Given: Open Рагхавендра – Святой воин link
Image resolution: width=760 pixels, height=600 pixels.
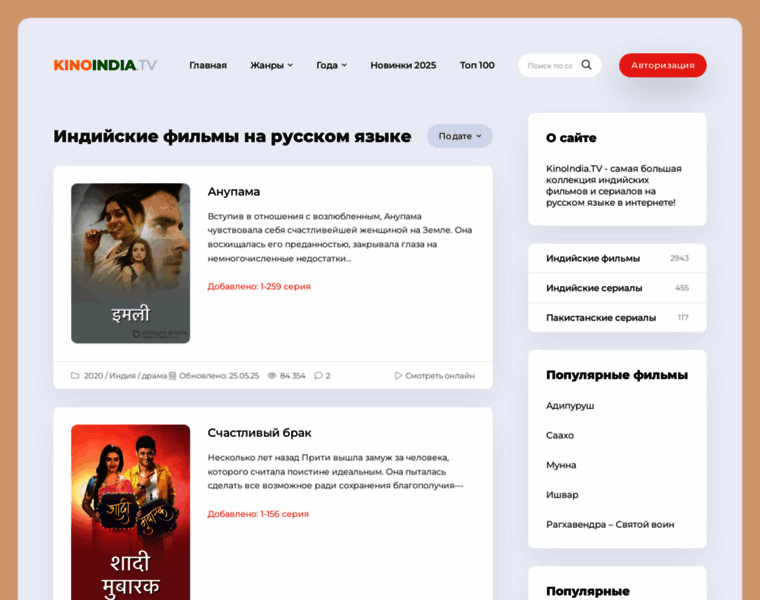Looking at the screenshot, I should 610,524.
